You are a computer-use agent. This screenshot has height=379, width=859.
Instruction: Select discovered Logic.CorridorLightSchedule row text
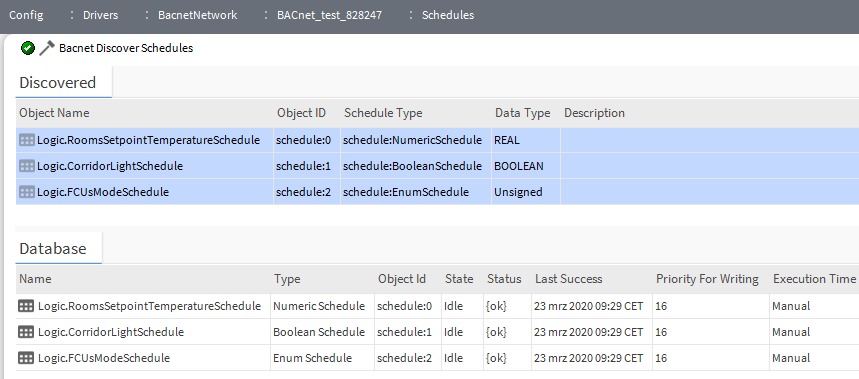[110, 166]
